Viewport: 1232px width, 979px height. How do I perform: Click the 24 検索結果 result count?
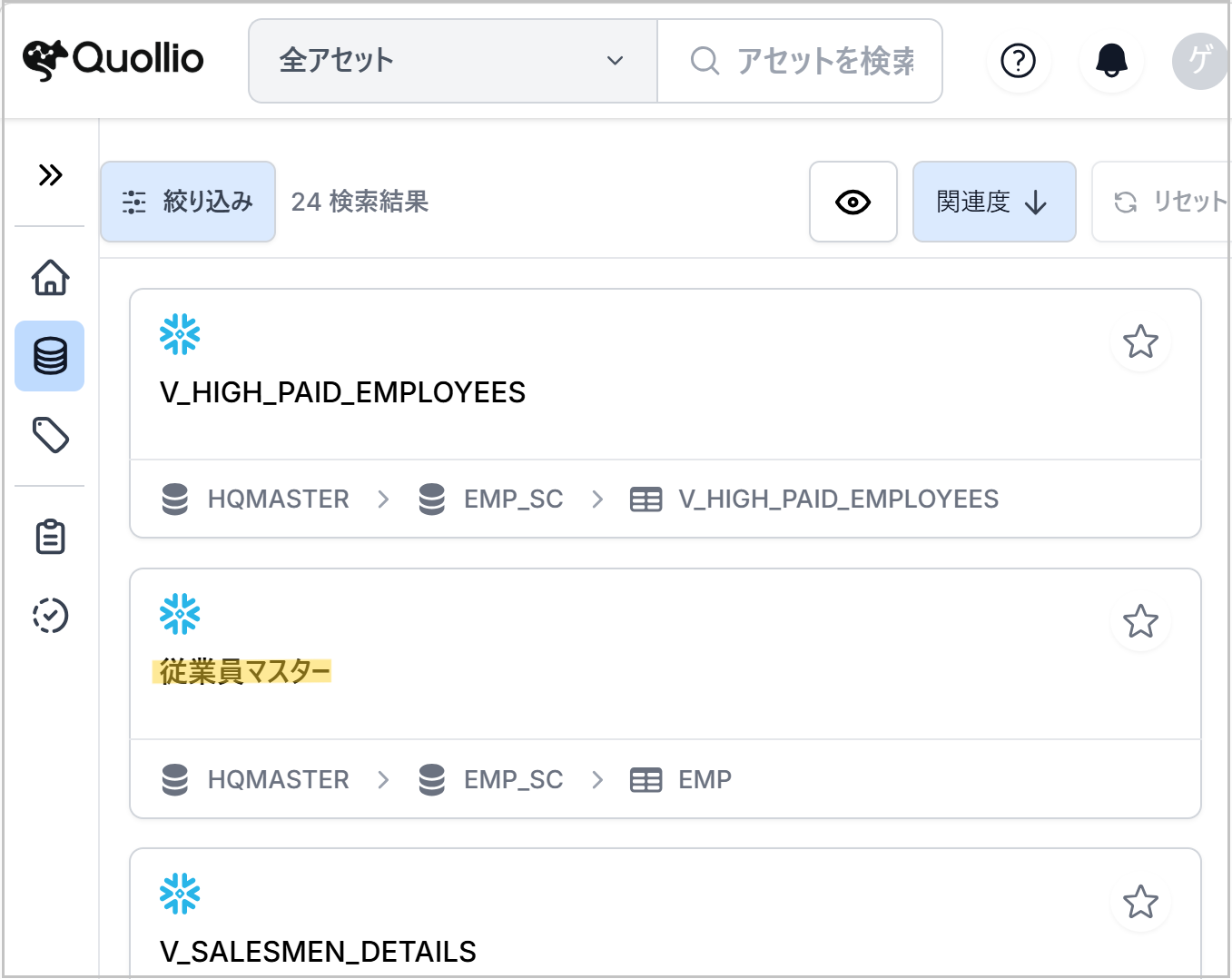pos(360,202)
